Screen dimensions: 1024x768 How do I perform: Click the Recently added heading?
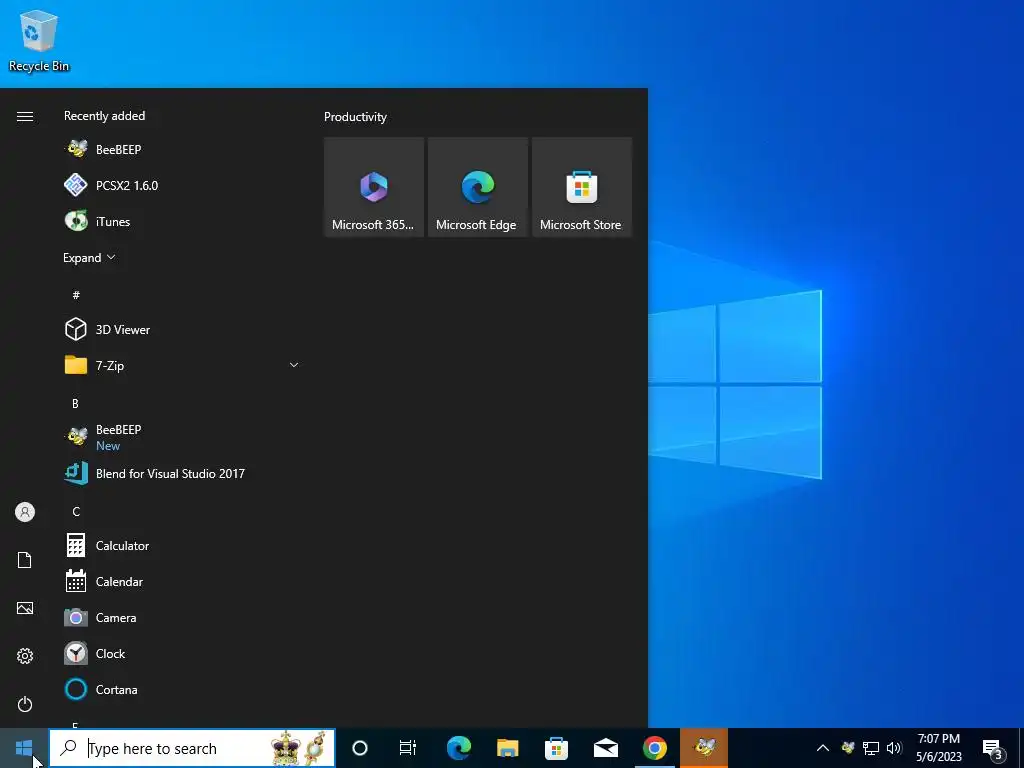coord(104,116)
